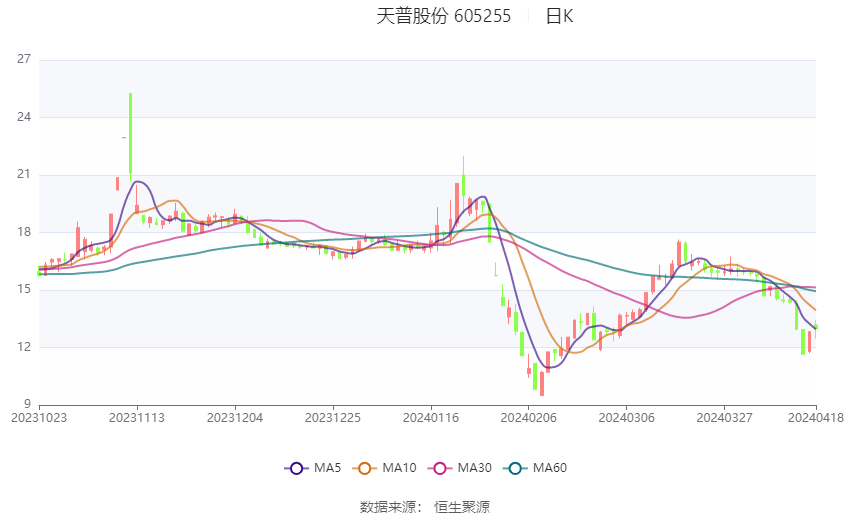Hide the MA60 line via its label
Viewport: 850px width, 517px height.
tap(550, 468)
